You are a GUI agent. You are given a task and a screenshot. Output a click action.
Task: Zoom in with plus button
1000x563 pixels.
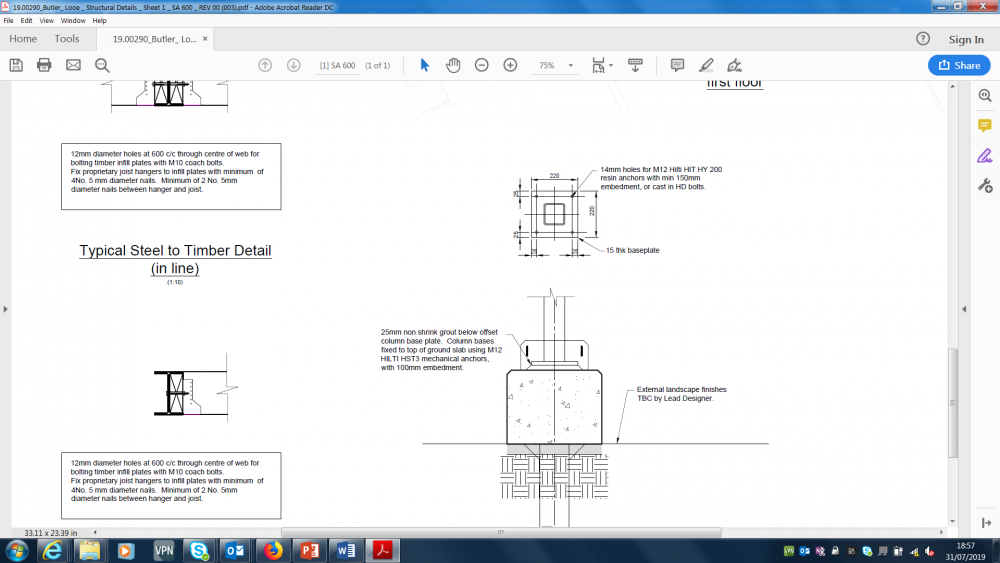click(x=510, y=65)
